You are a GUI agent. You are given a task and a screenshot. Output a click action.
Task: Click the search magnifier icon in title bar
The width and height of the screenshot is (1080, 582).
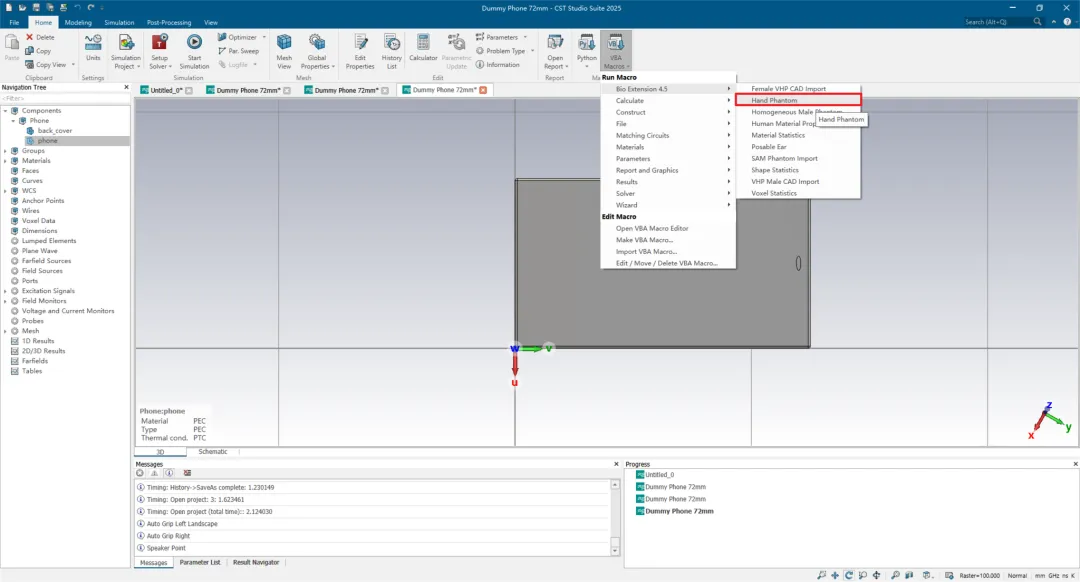1037,22
